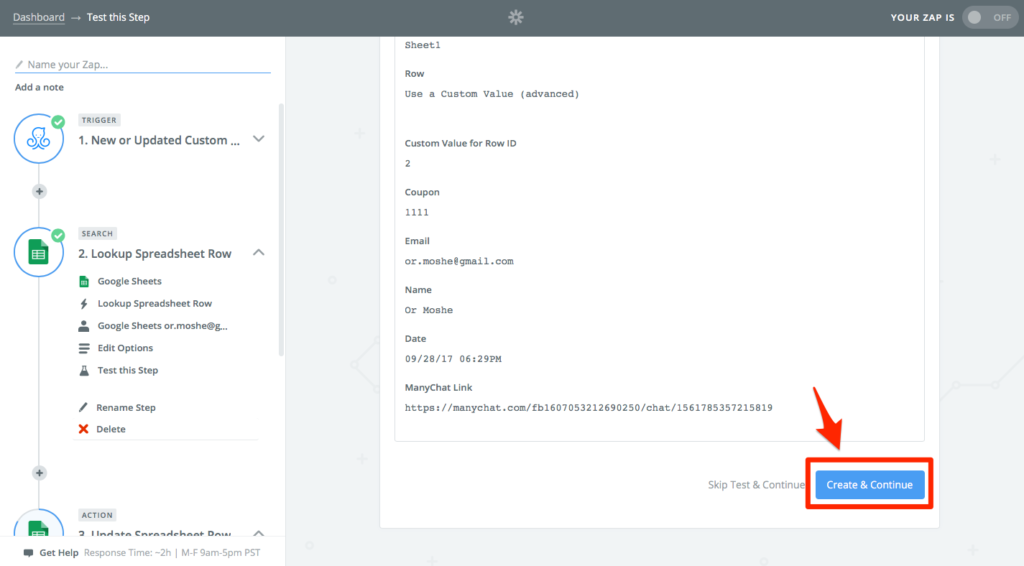The image size is (1024, 566).
Task: Select Google Sheets or.moshe@g... account substep
Action: pos(163,326)
